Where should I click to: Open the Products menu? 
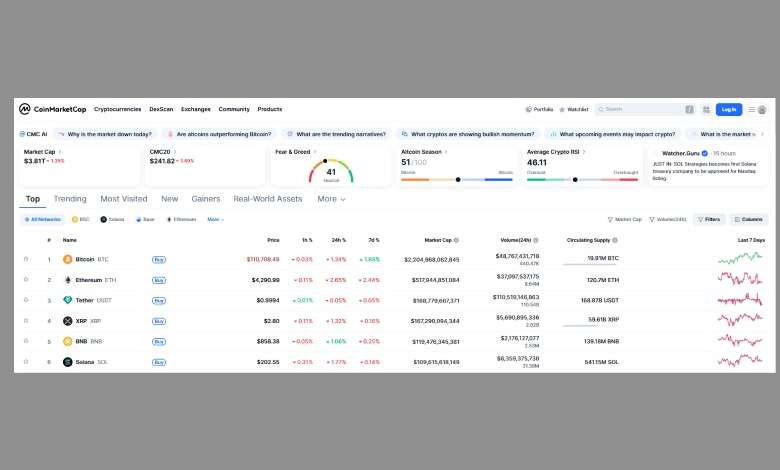point(270,109)
